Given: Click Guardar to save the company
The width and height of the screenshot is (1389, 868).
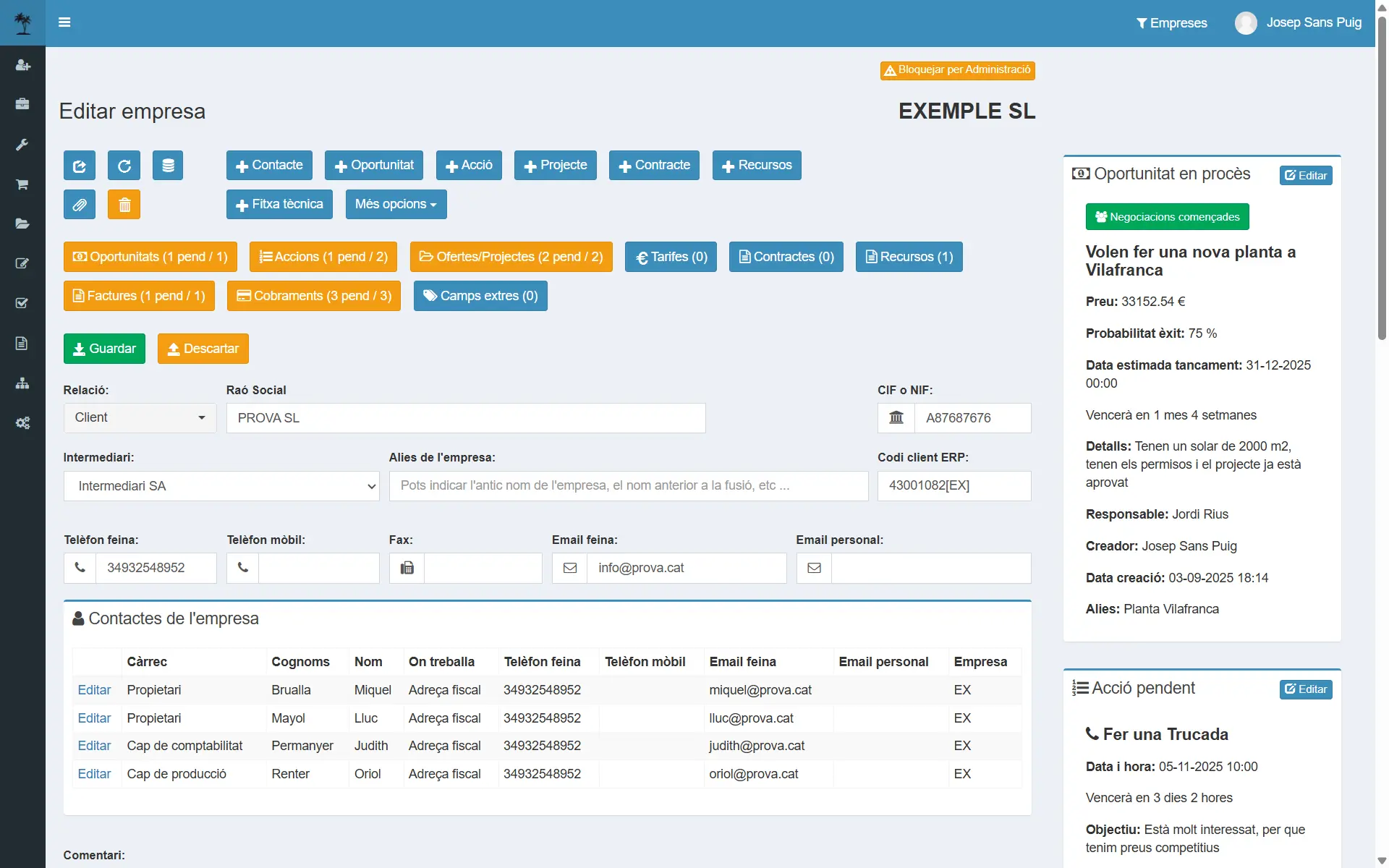Looking at the screenshot, I should (x=104, y=349).
